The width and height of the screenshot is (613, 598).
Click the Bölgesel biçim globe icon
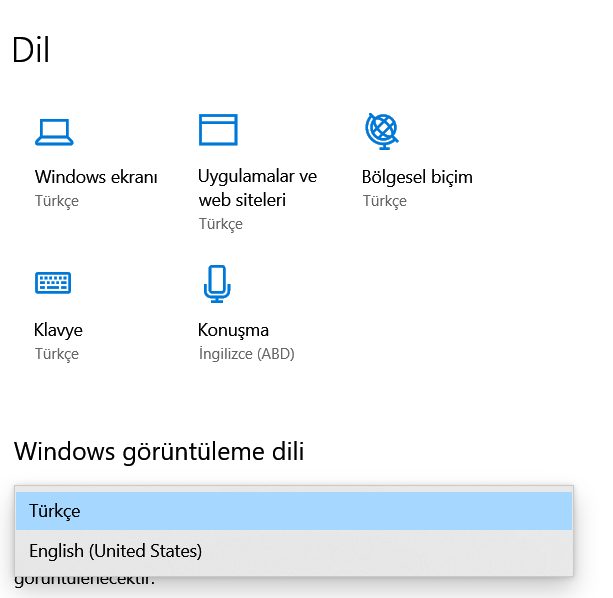tap(381, 131)
